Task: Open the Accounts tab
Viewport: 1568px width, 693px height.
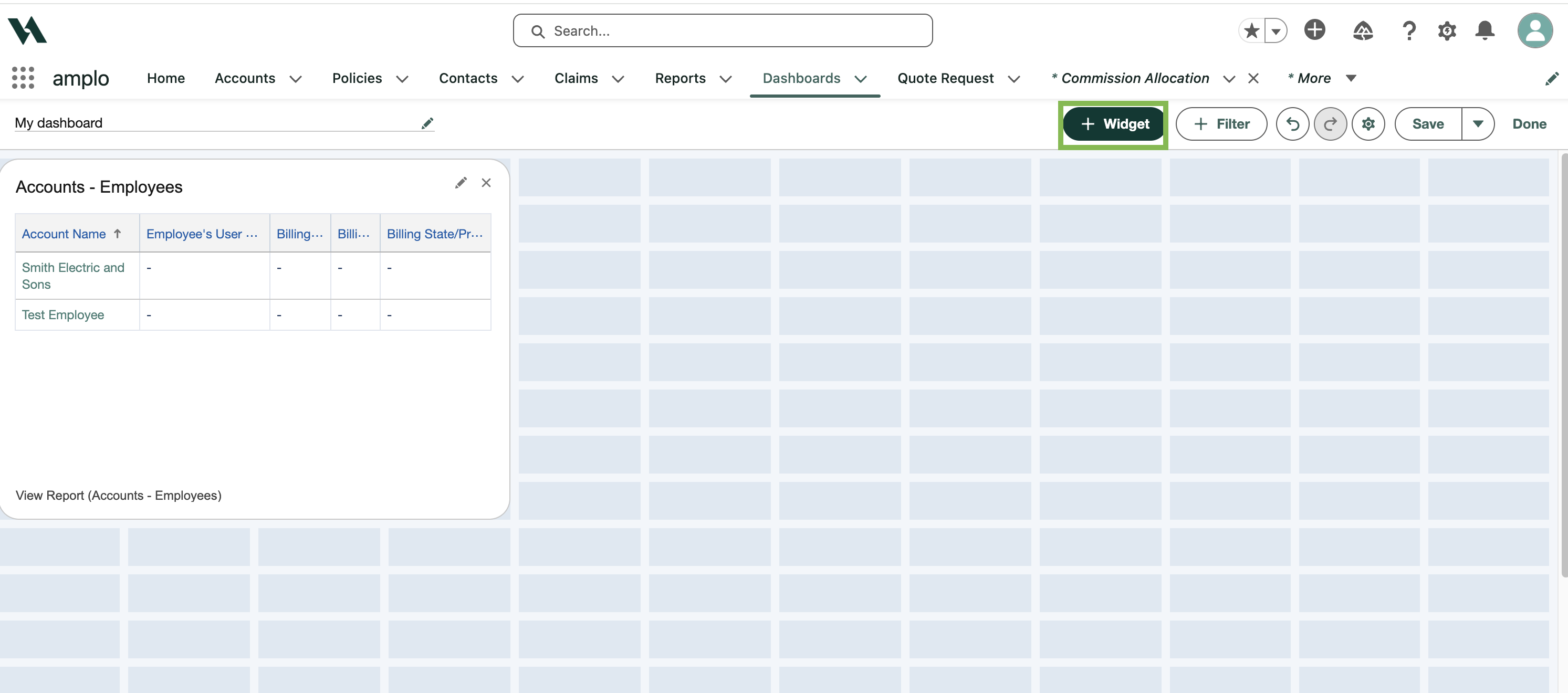Action: tap(245, 78)
